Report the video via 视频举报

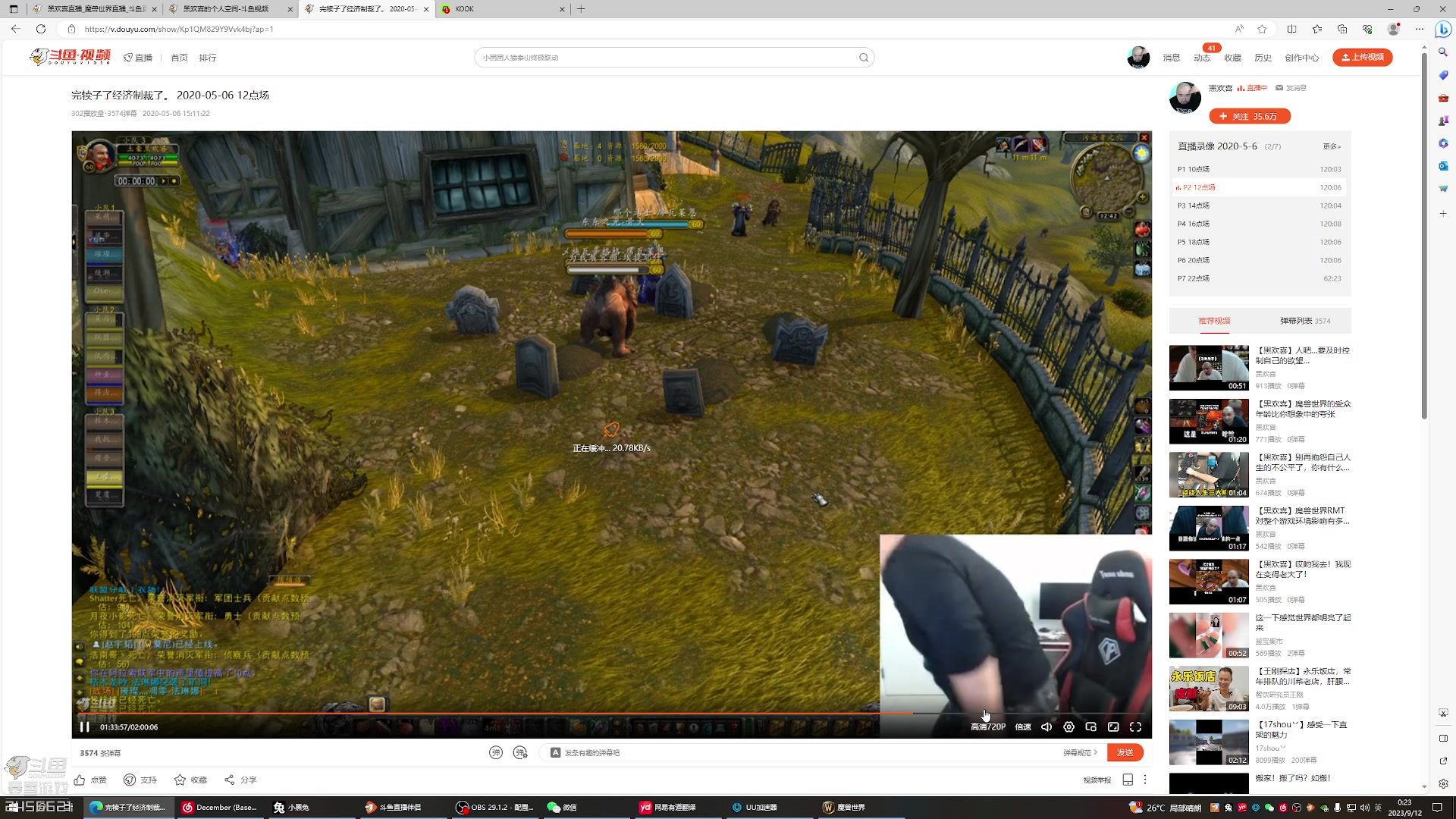(1097, 780)
